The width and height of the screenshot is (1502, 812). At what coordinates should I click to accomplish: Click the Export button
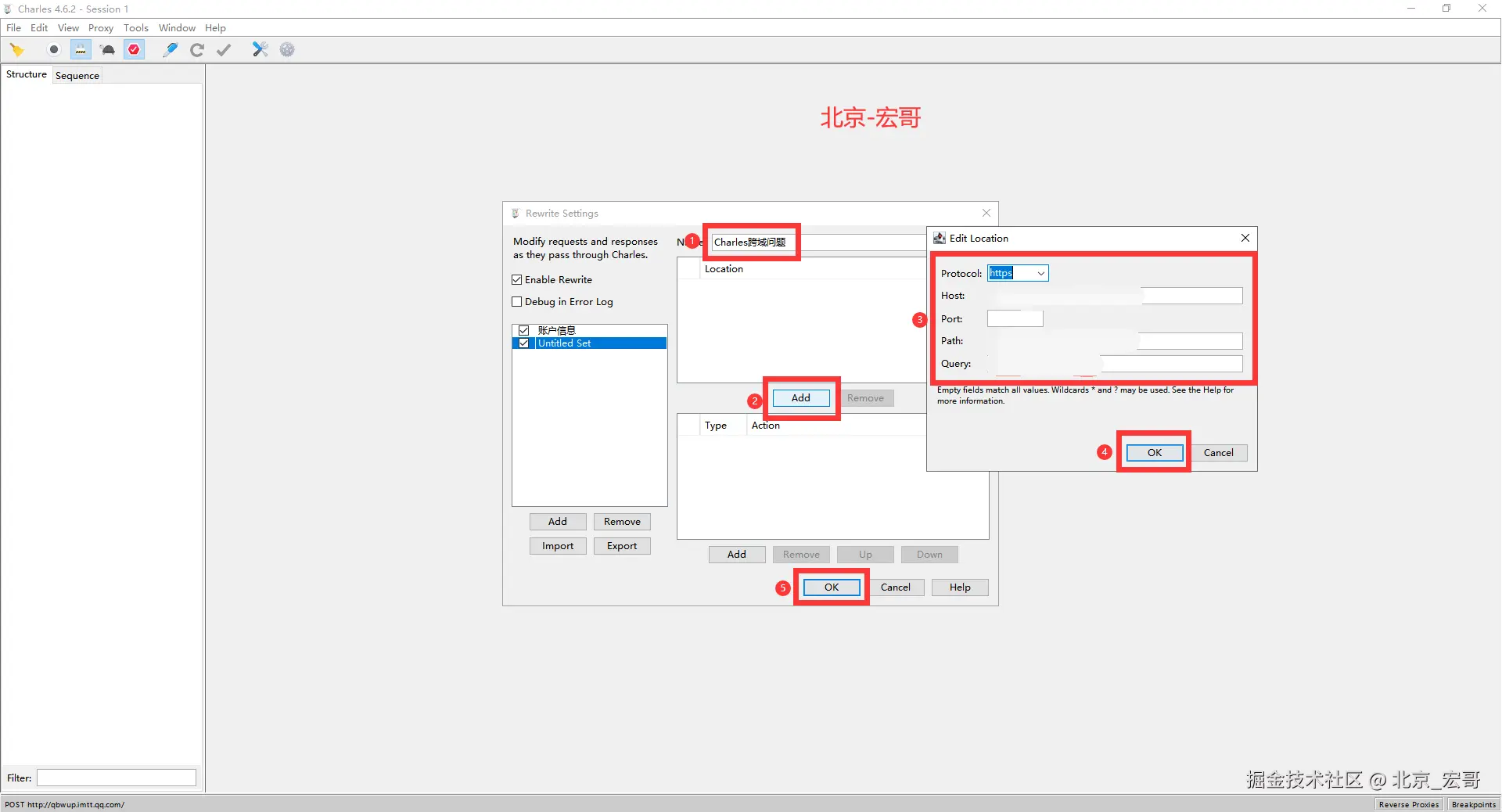(622, 546)
